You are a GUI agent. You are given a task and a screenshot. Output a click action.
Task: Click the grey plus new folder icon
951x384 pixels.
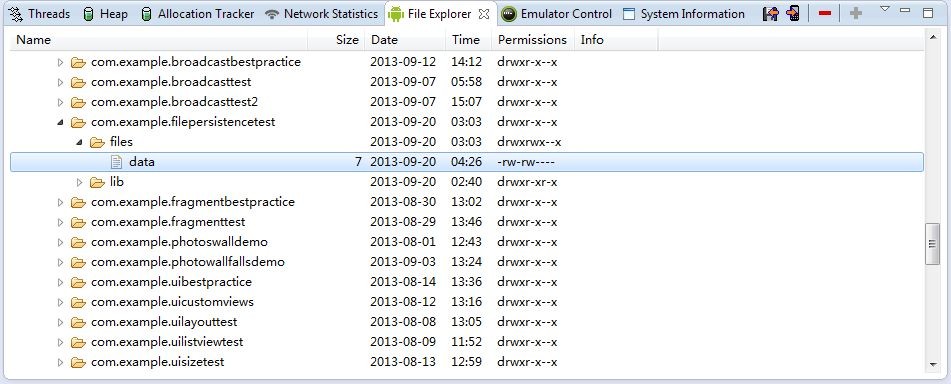click(856, 13)
